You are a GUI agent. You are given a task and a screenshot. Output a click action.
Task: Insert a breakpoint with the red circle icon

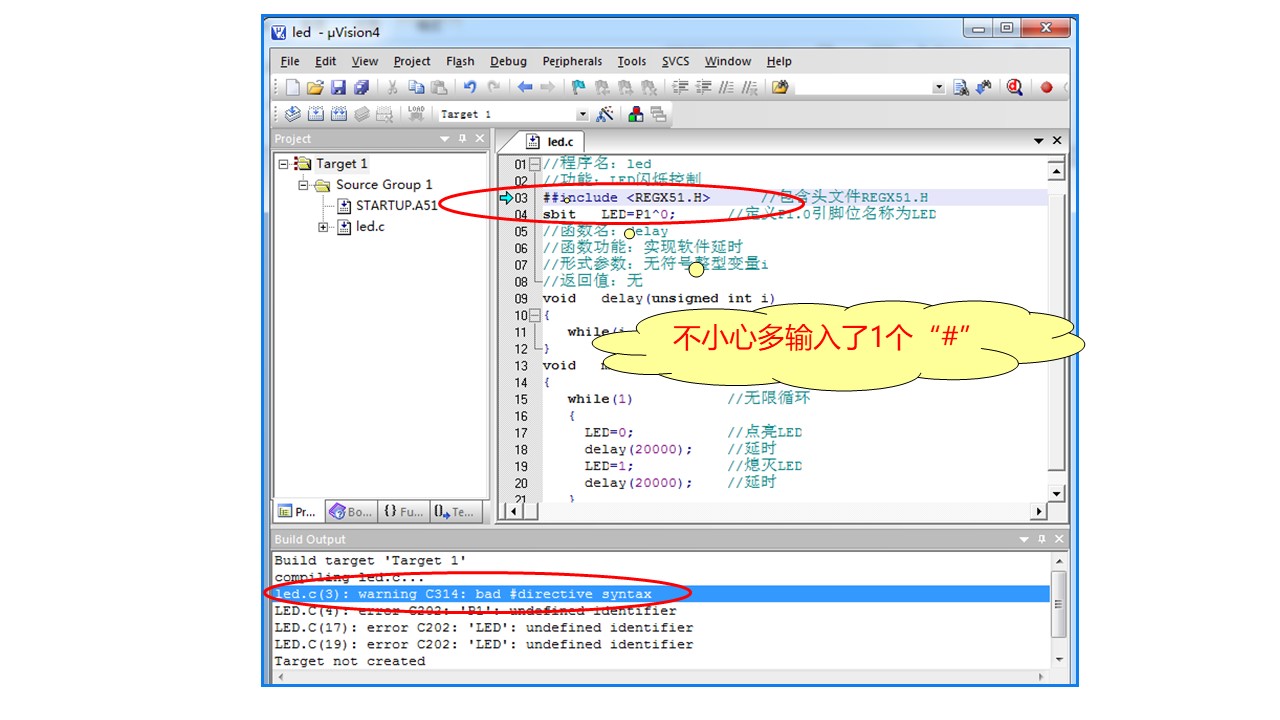click(x=1047, y=88)
